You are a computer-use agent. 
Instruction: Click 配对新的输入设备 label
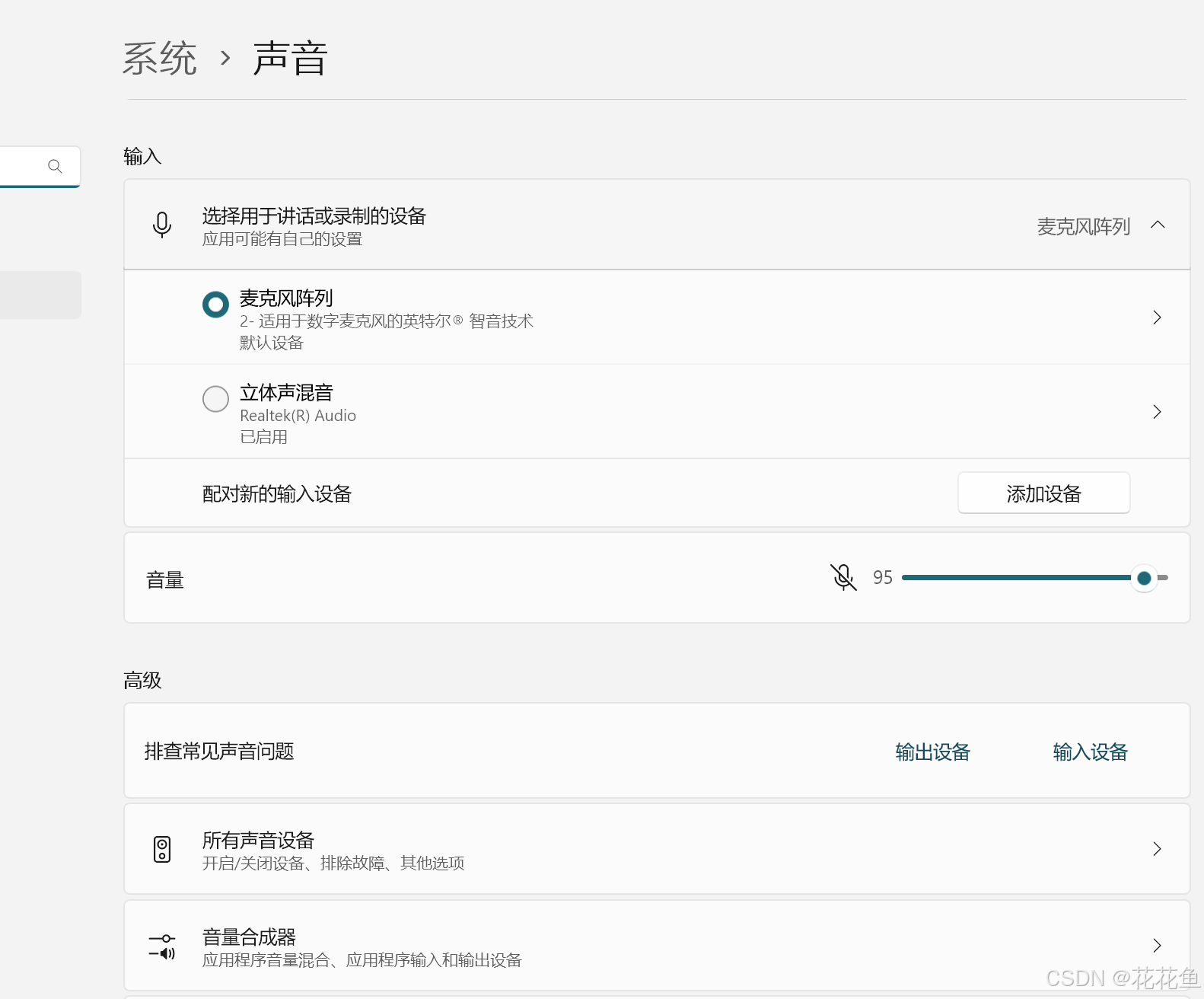(277, 494)
